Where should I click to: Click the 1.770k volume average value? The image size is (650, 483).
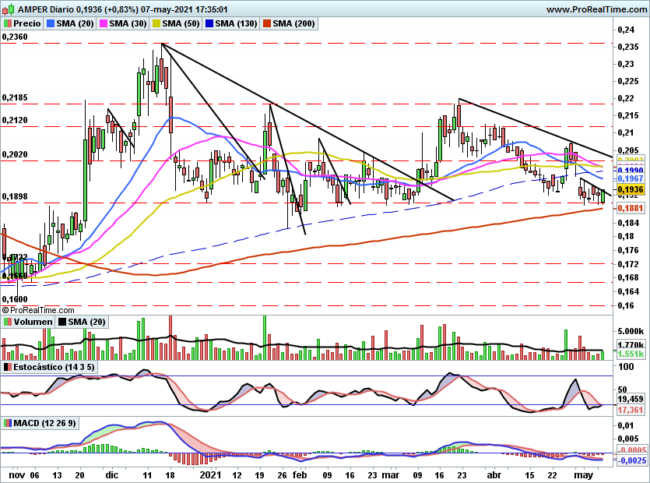click(630, 345)
